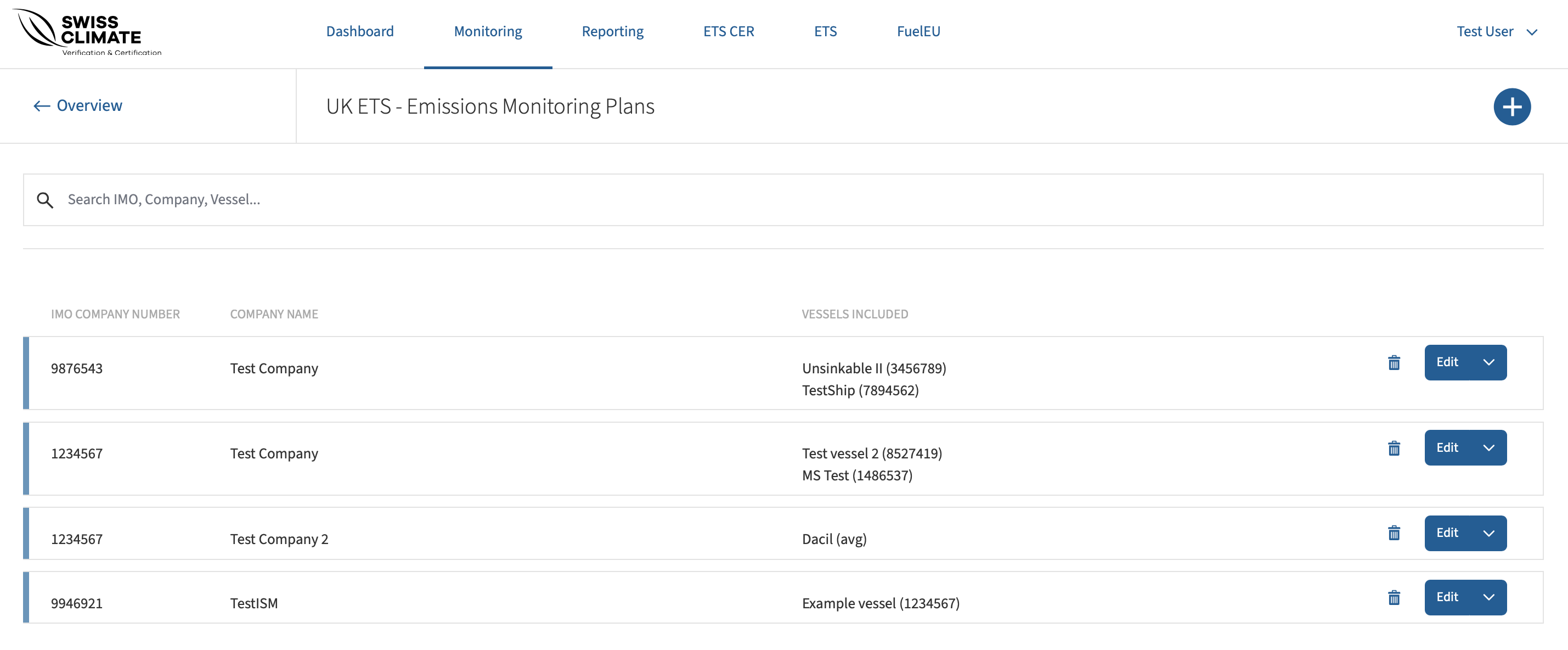Click the trash icon for the TestISM row

1394,598
